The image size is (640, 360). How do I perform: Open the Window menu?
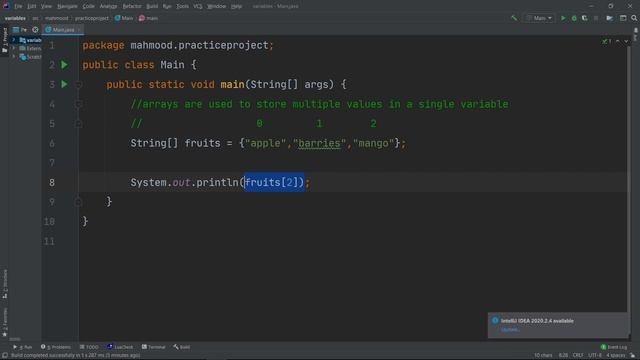click(x=216, y=6)
